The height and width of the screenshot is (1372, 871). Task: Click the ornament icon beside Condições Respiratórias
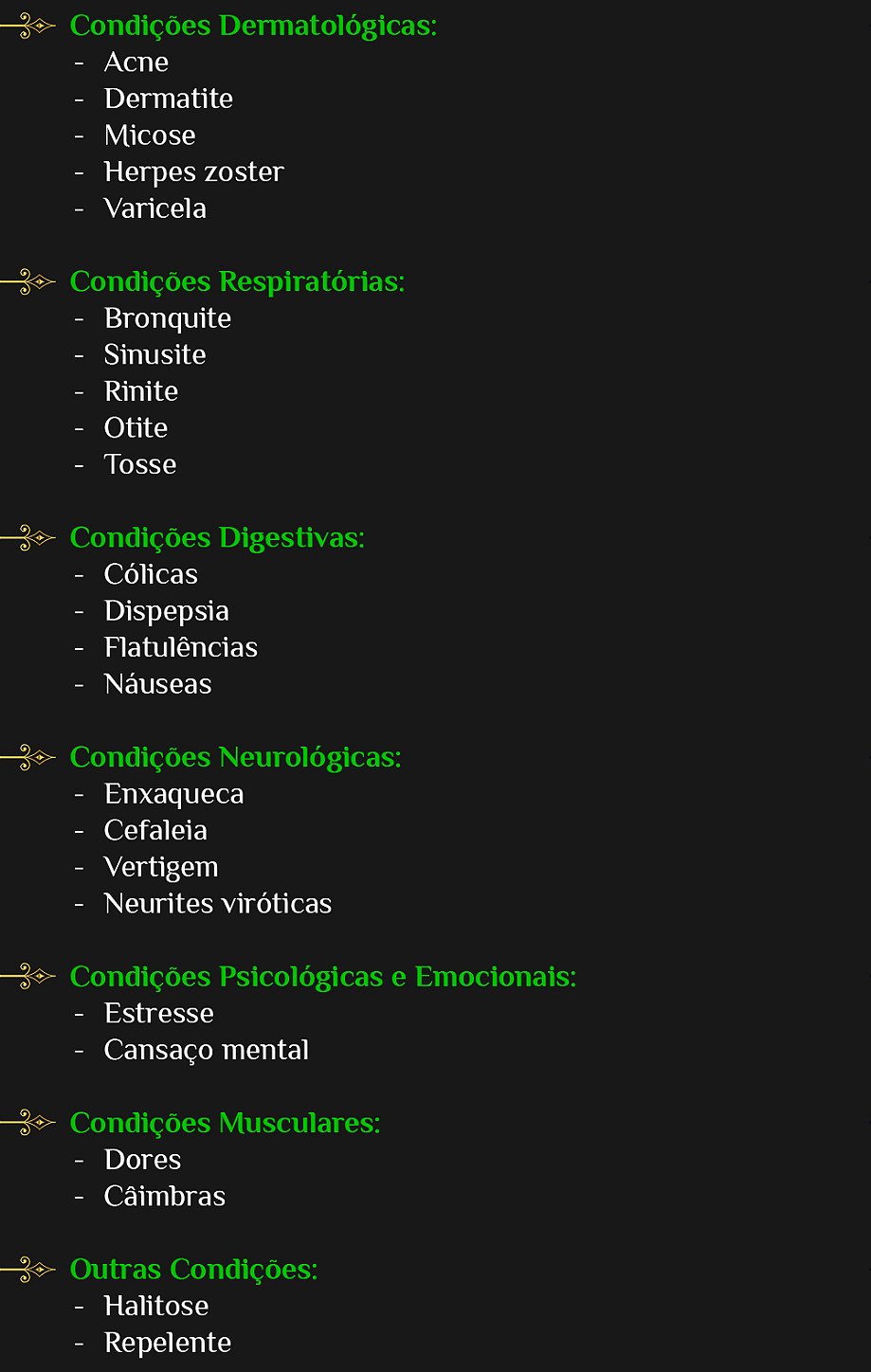[x=30, y=281]
